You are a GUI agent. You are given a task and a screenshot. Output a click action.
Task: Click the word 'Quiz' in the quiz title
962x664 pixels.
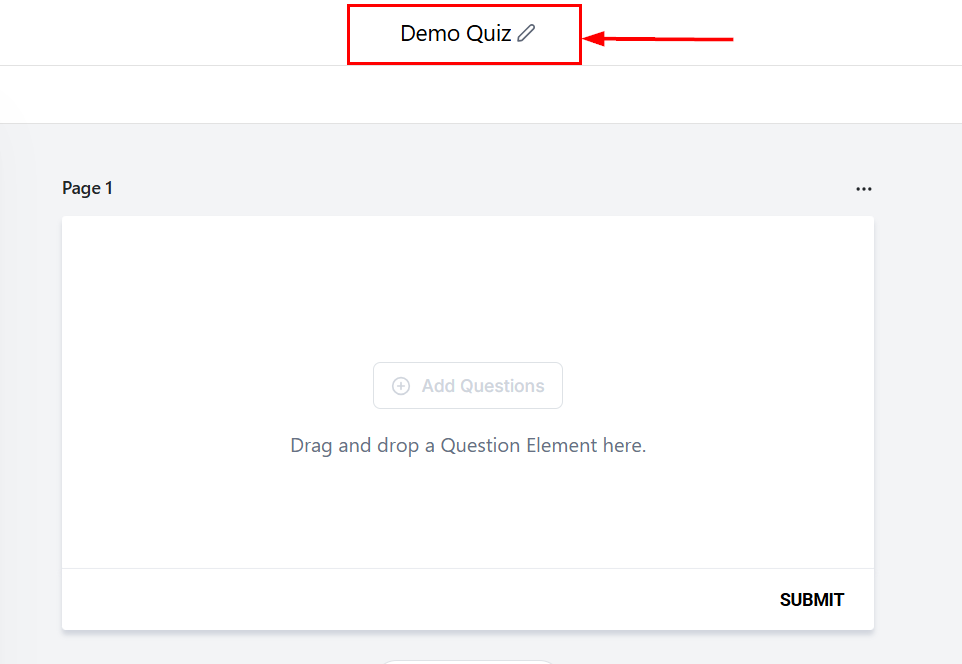(x=489, y=34)
